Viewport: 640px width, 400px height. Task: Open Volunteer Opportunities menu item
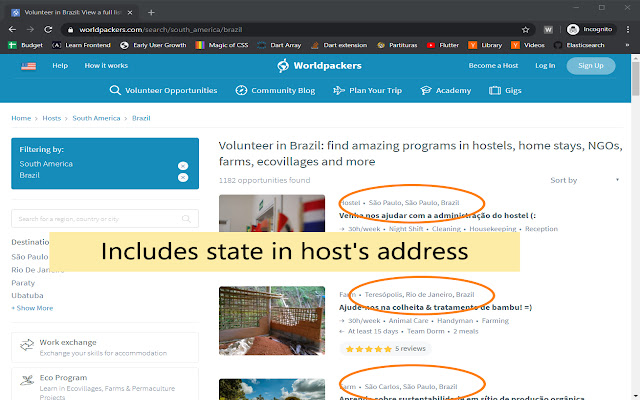click(x=163, y=90)
